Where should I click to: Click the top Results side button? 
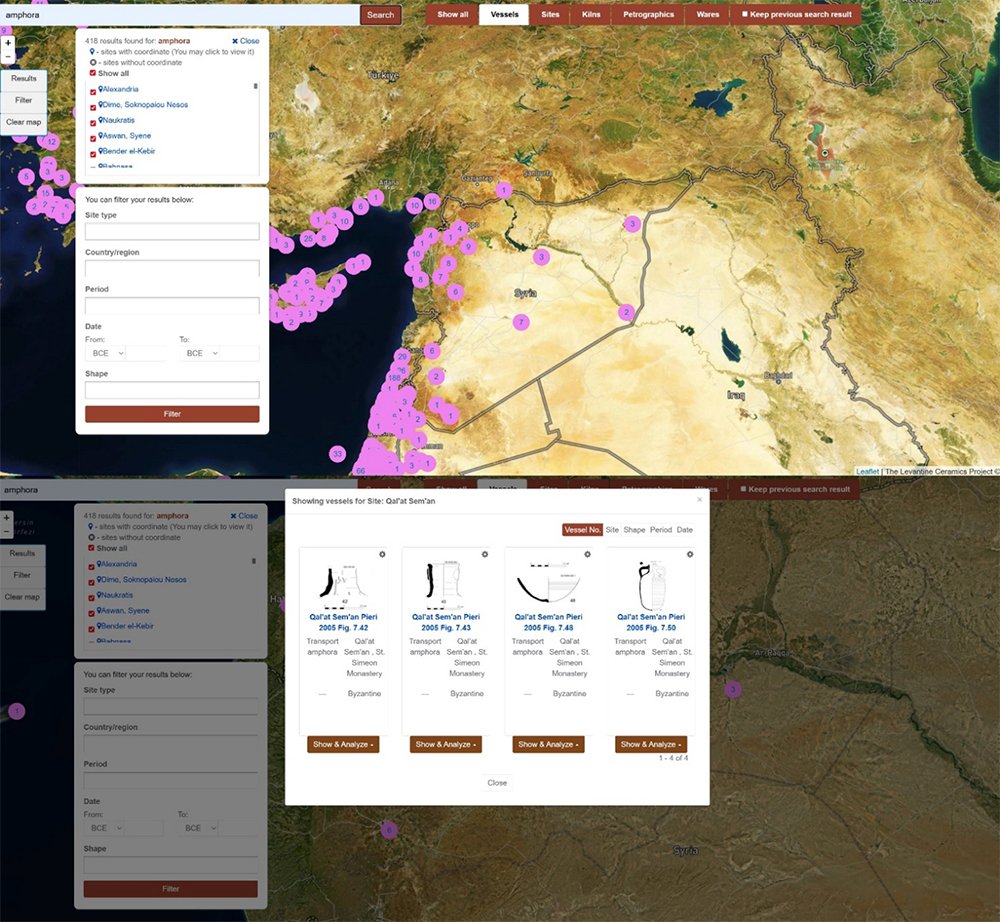click(24, 78)
